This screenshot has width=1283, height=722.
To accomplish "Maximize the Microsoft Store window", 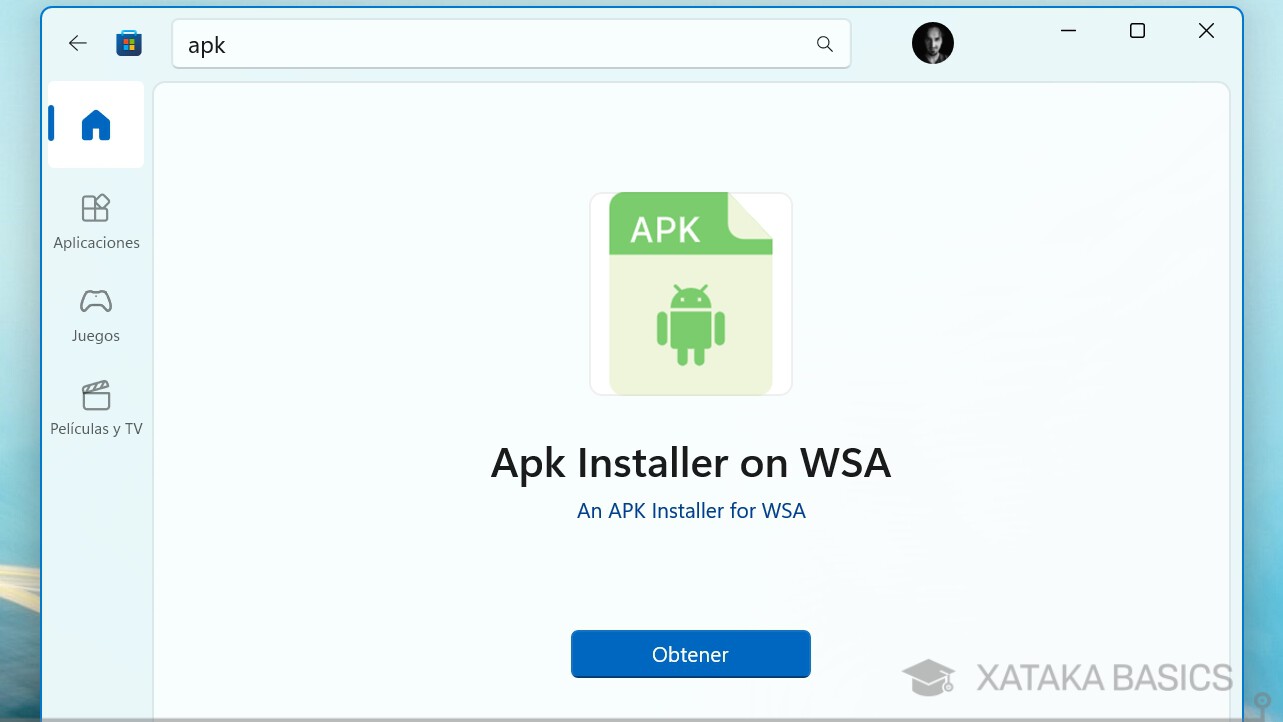I will pos(1137,30).
